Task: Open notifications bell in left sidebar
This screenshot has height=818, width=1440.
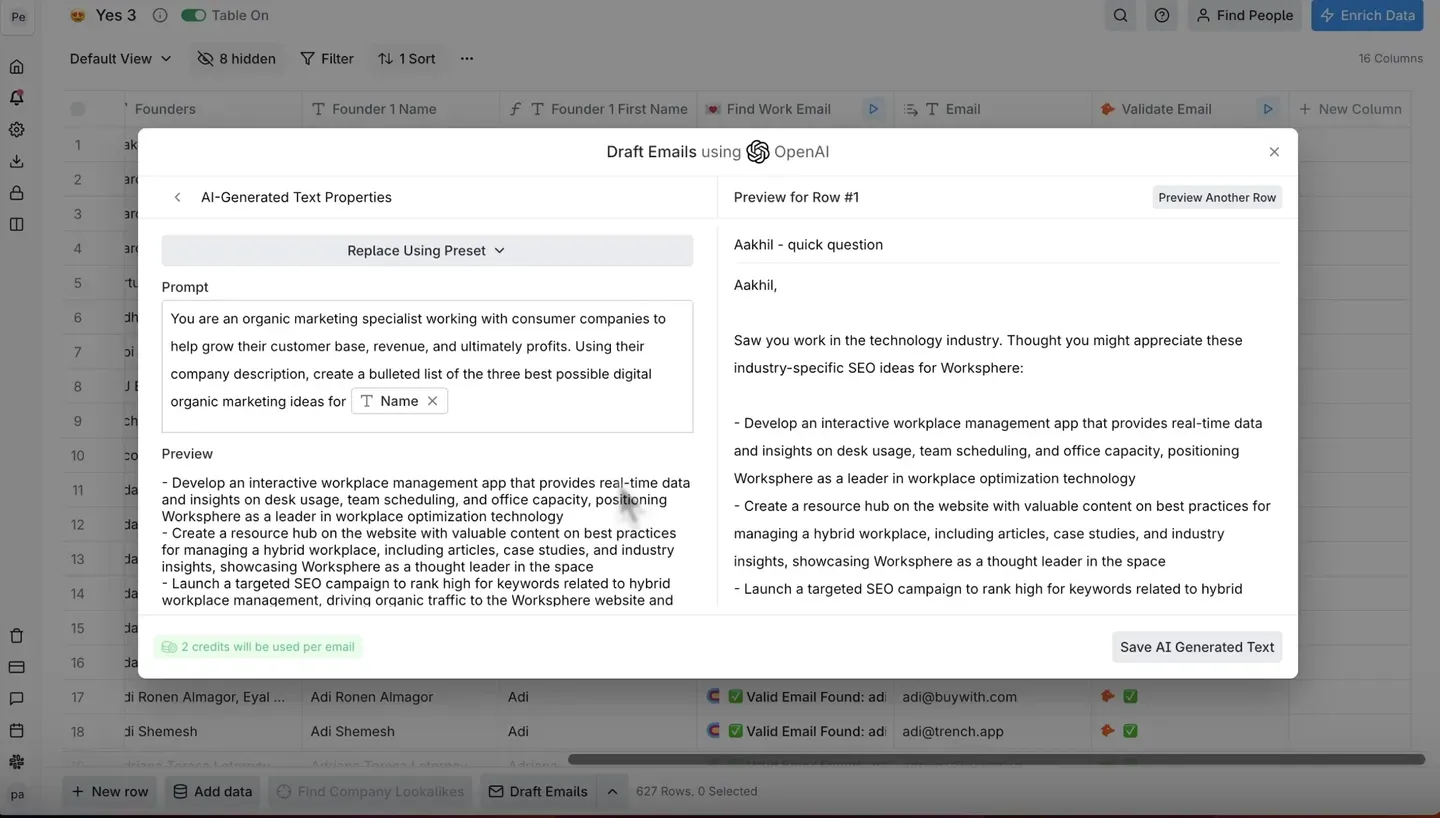Action: coord(16,98)
